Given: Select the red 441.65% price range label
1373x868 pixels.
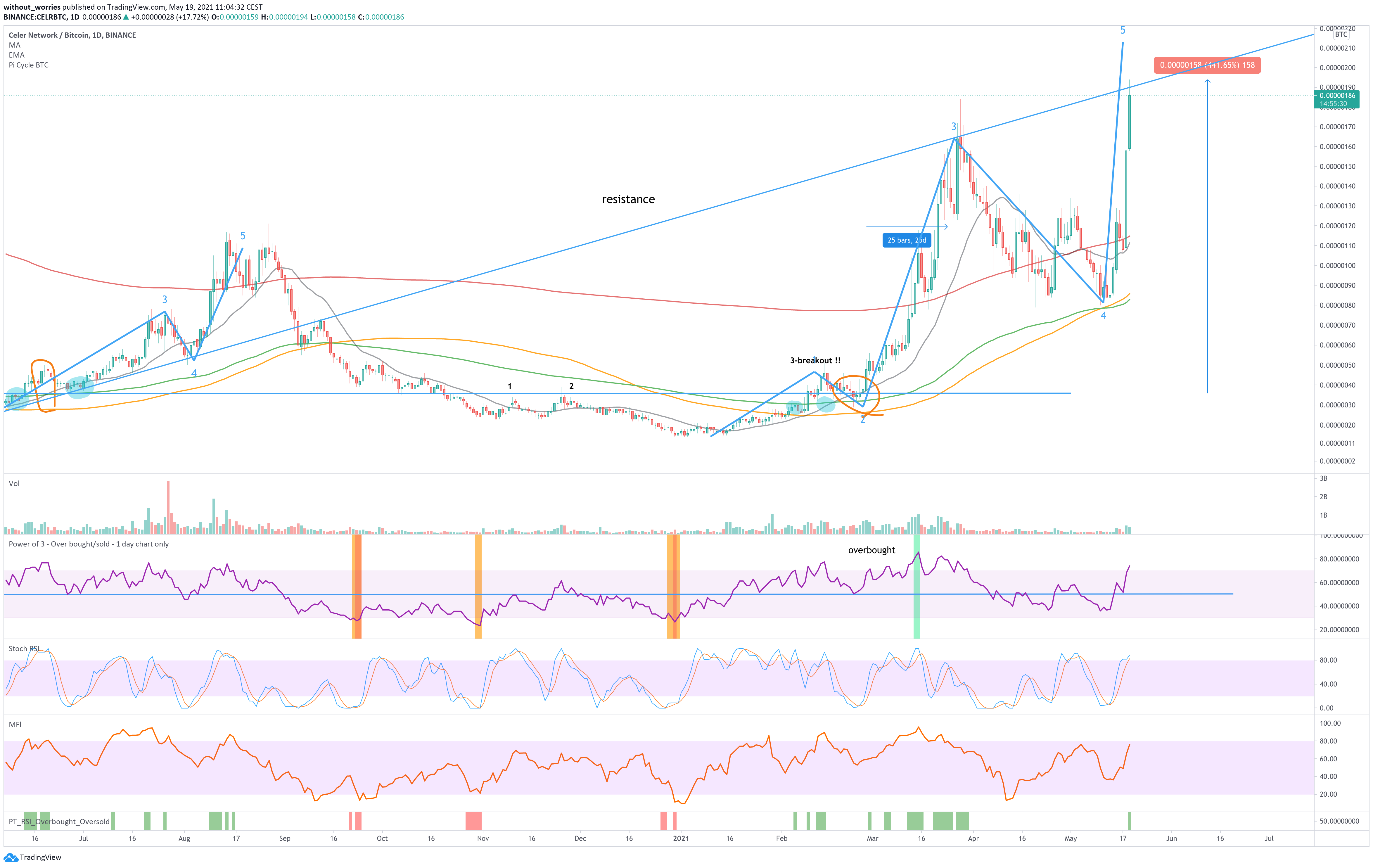Looking at the screenshot, I should click(1207, 65).
